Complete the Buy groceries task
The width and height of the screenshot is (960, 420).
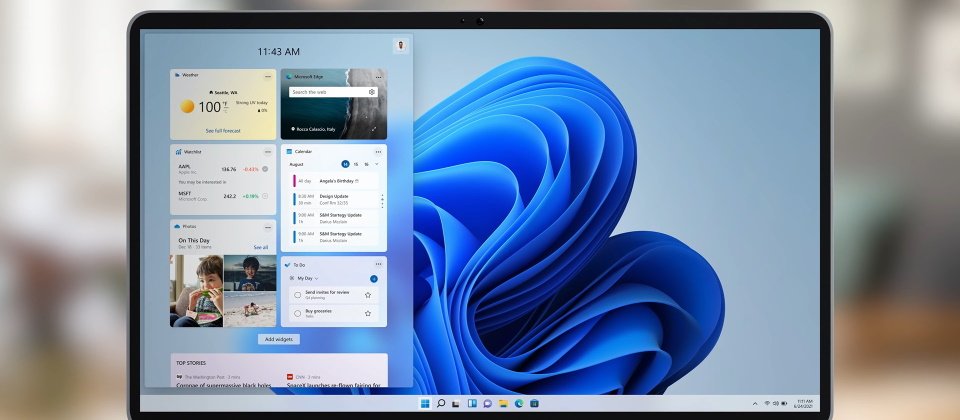point(298,313)
